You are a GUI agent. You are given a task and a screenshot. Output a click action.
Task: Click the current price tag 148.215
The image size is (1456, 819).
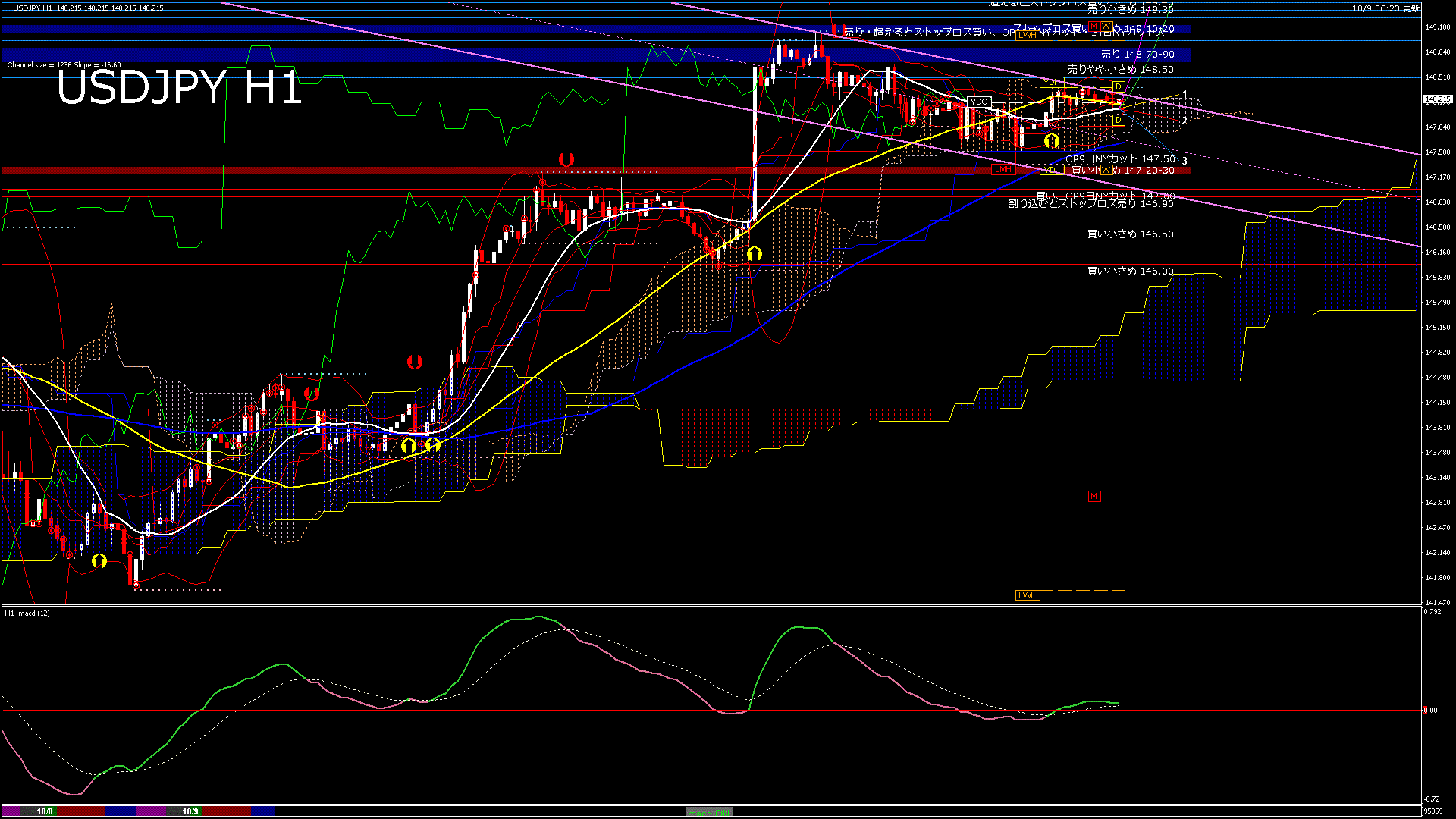pos(1437,99)
